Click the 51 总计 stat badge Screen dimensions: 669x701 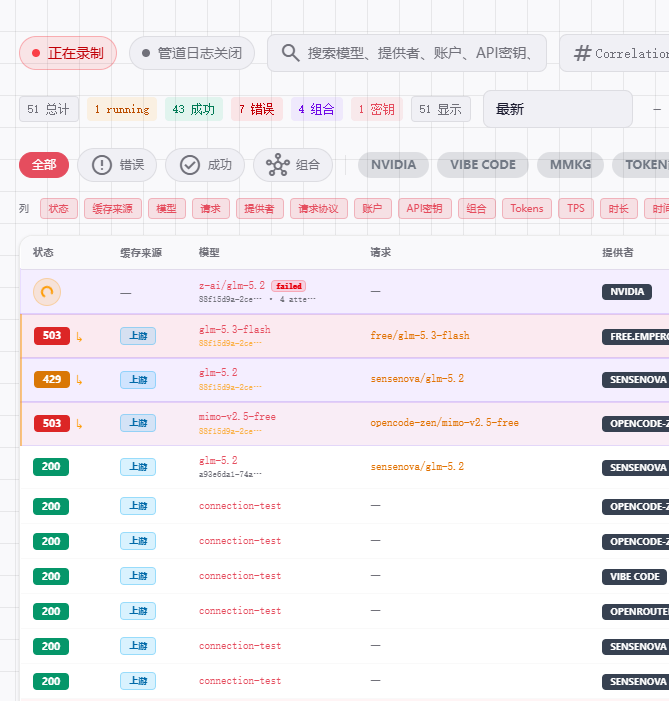tap(49, 109)
